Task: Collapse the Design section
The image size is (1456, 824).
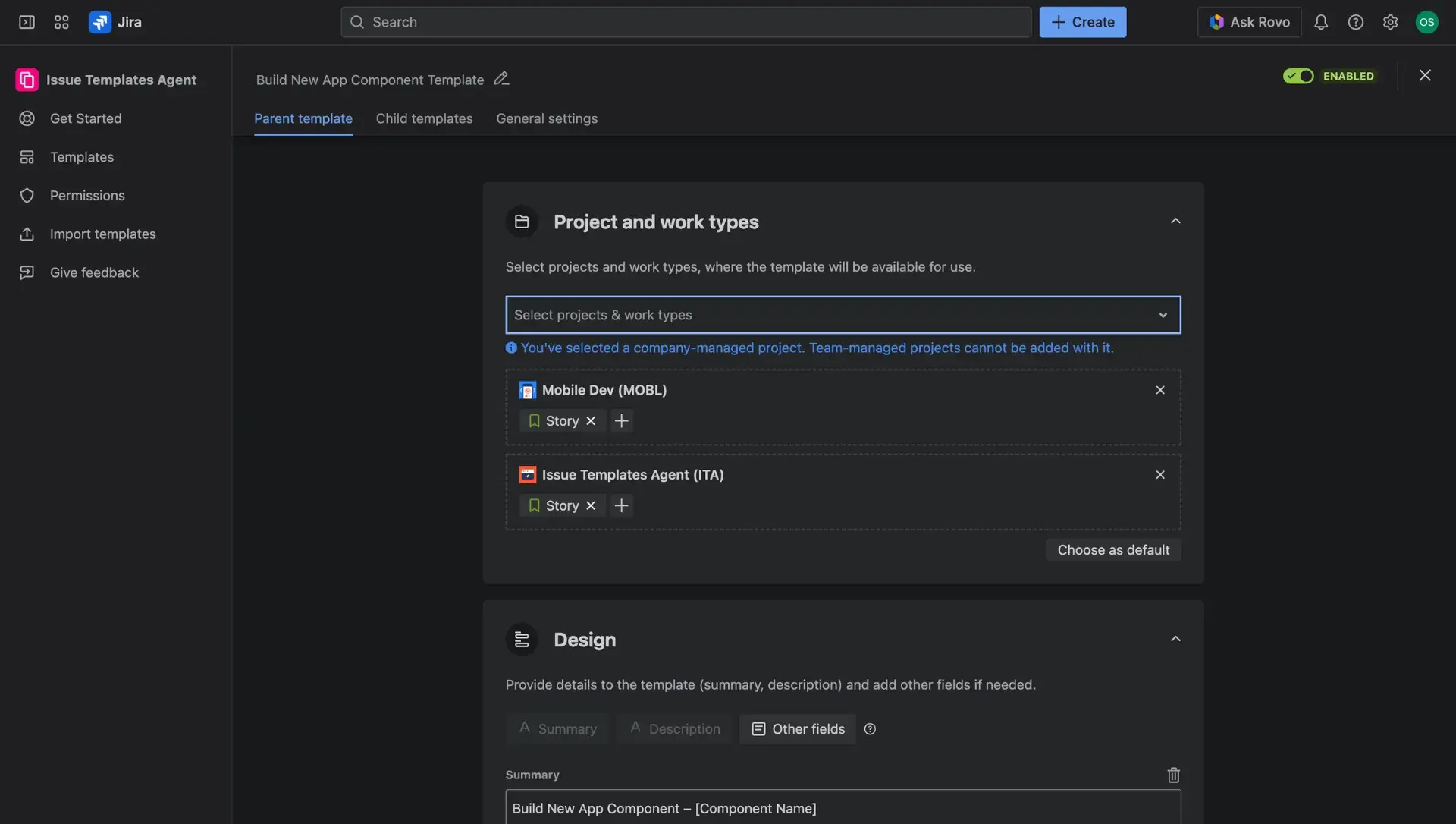Action: pos(1175,639)
